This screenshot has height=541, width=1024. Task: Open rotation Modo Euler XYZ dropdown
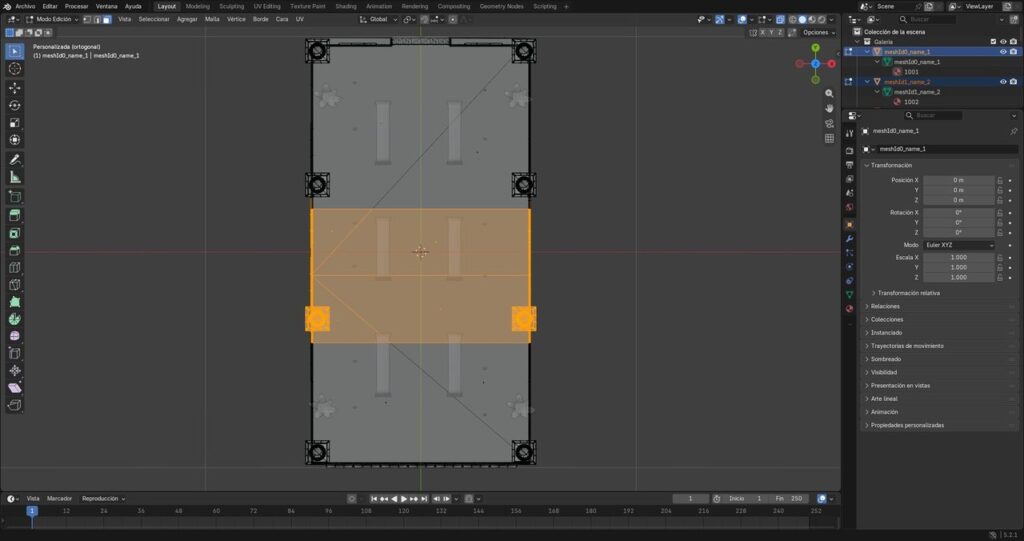(959, 245)
